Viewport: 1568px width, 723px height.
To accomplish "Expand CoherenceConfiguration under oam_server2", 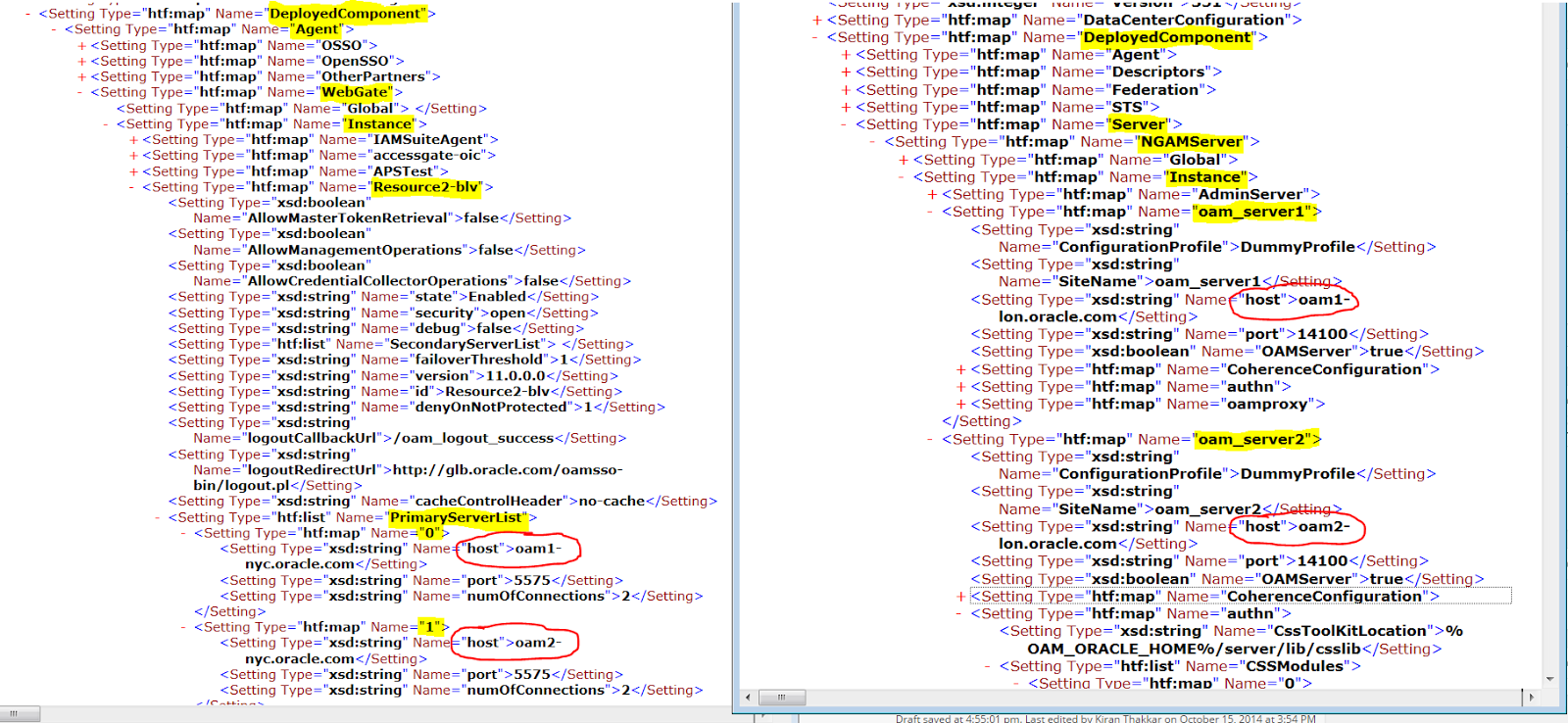I will [961, 596].
